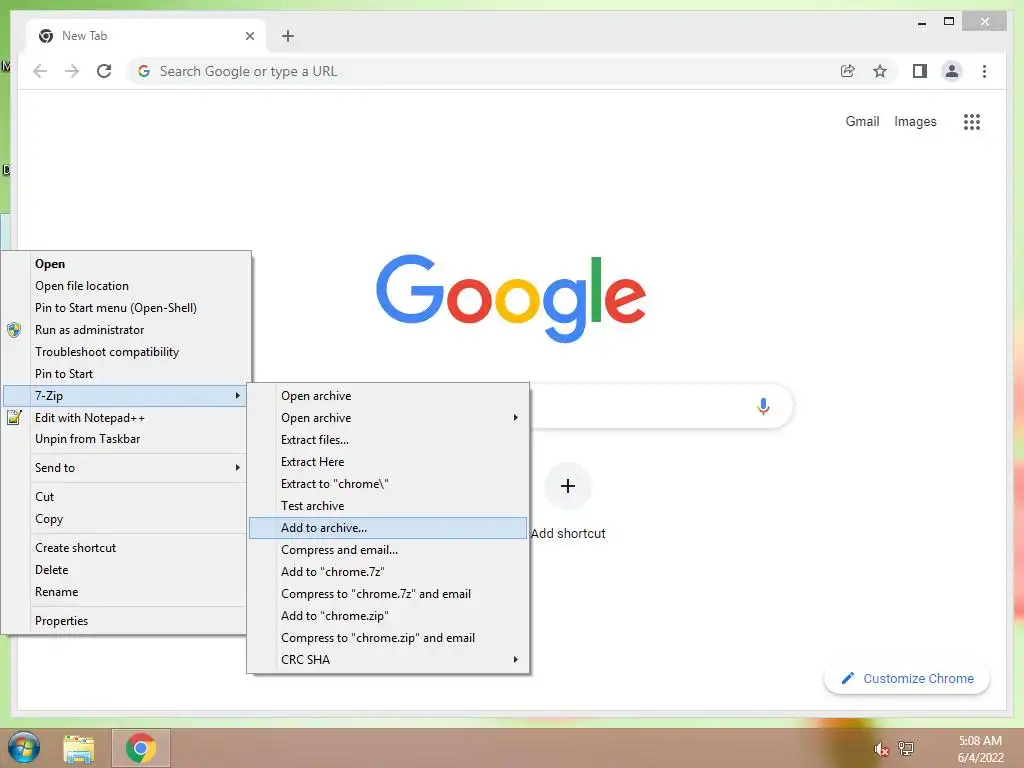Select Copy from the context menu
1024x768 pixels.
125,519
